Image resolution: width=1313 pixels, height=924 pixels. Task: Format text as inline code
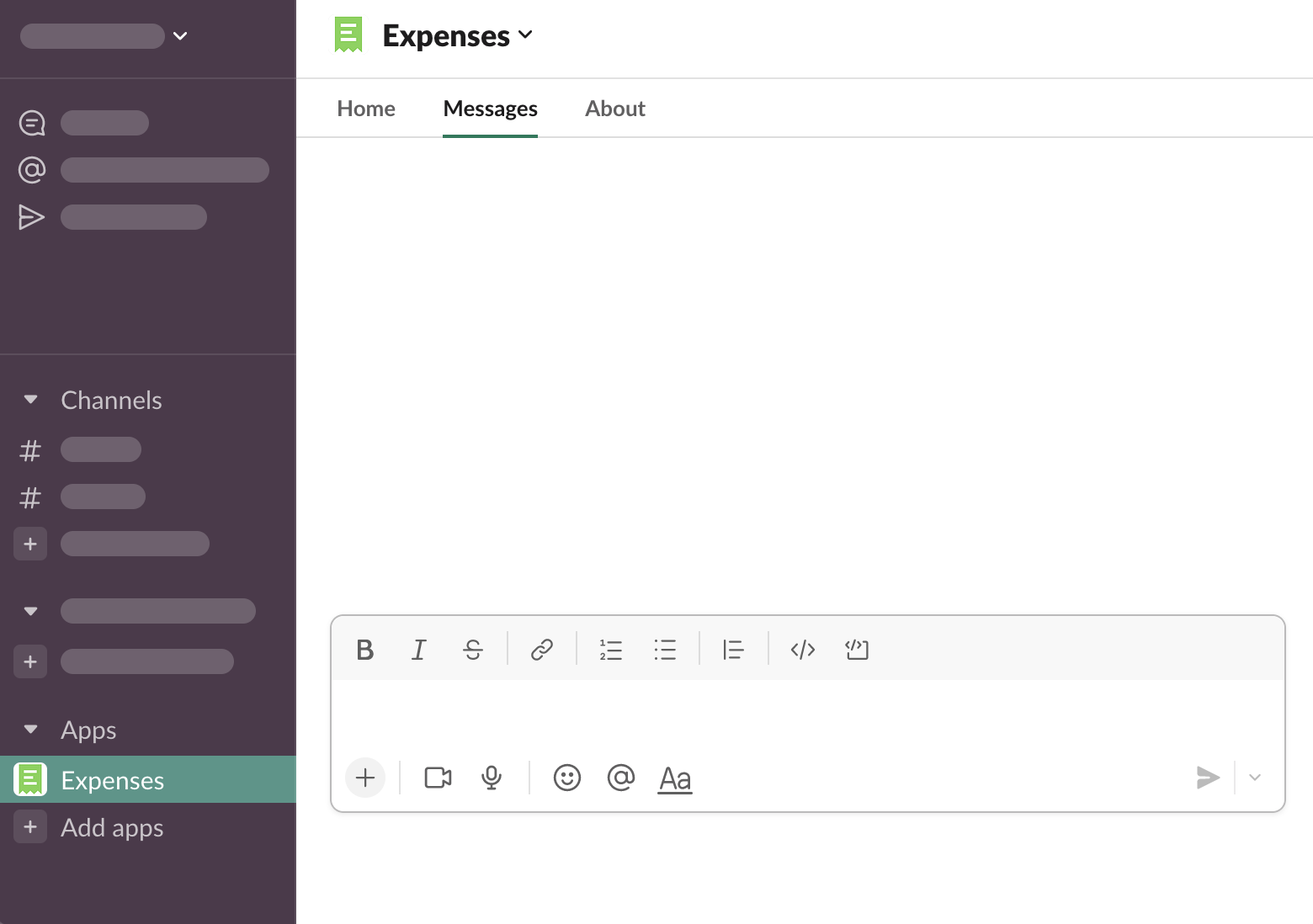[803, 650]
